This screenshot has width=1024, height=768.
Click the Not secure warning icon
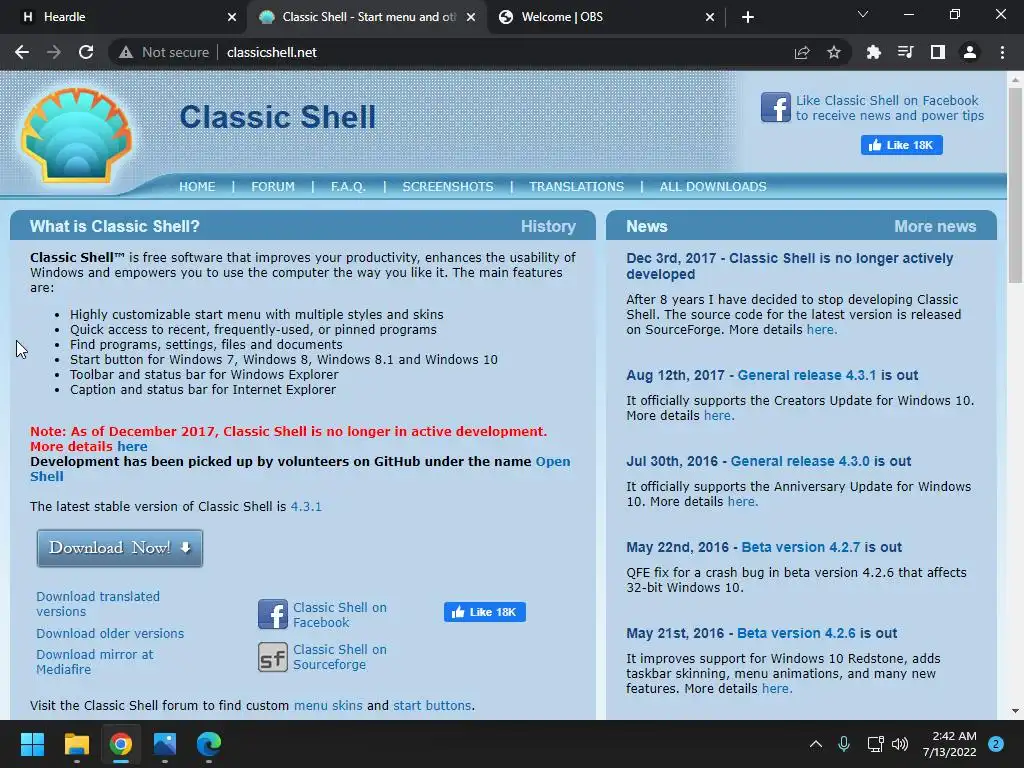point(126,52)
